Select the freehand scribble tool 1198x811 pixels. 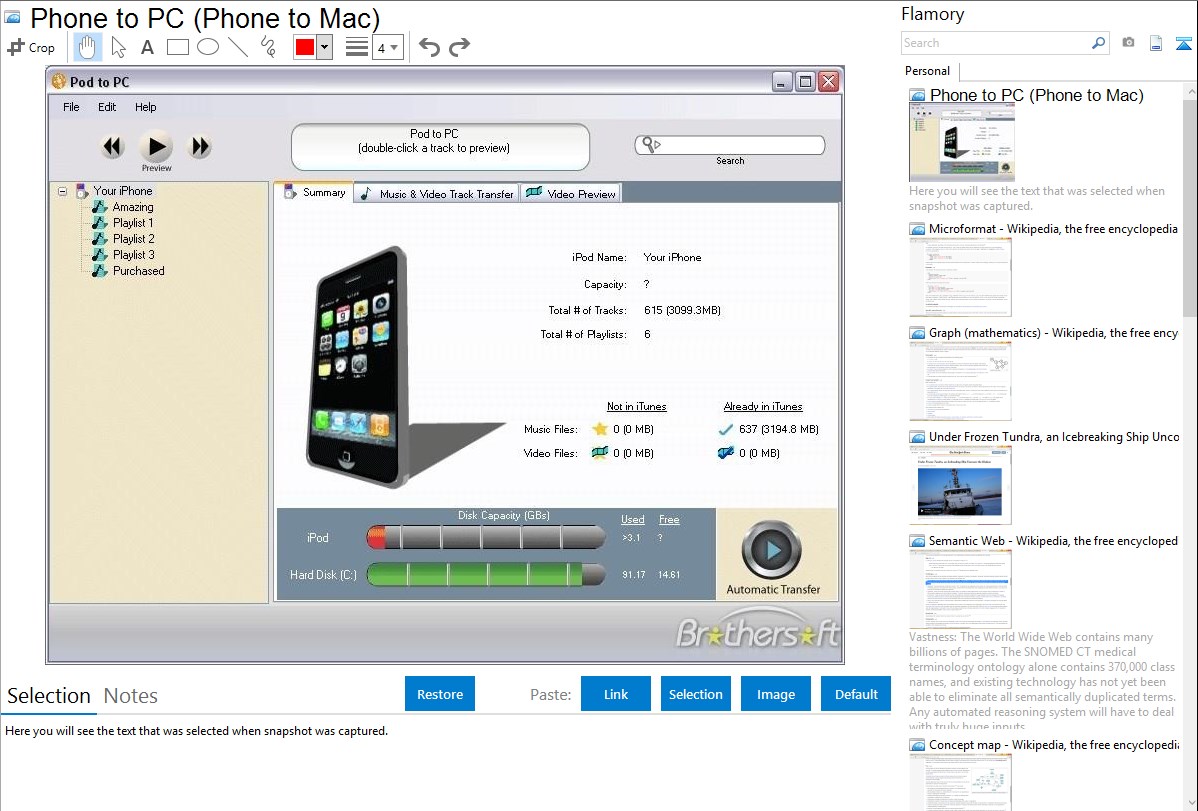click(x=268, y=47)
